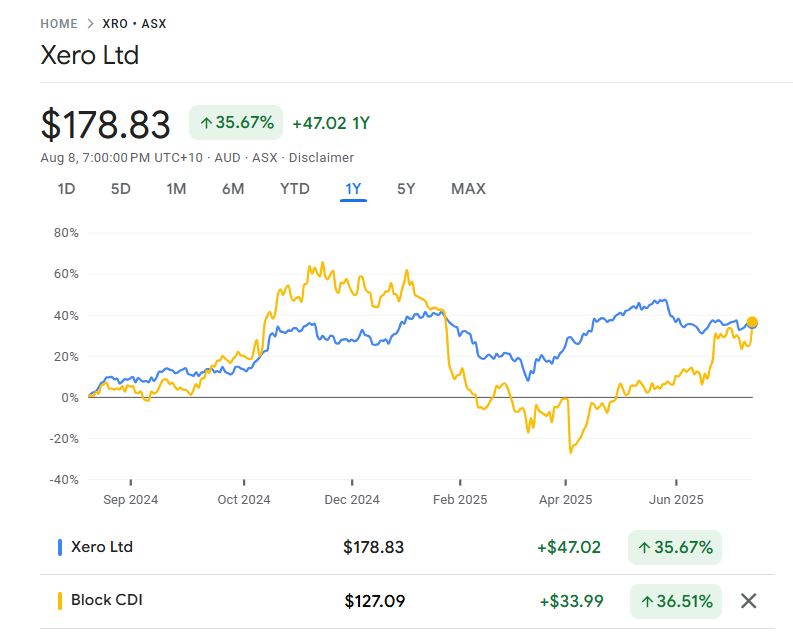This screenshot has width=793, height=637.
Task: Click the 80% y-axis label
Action: (x=66, y=233)
